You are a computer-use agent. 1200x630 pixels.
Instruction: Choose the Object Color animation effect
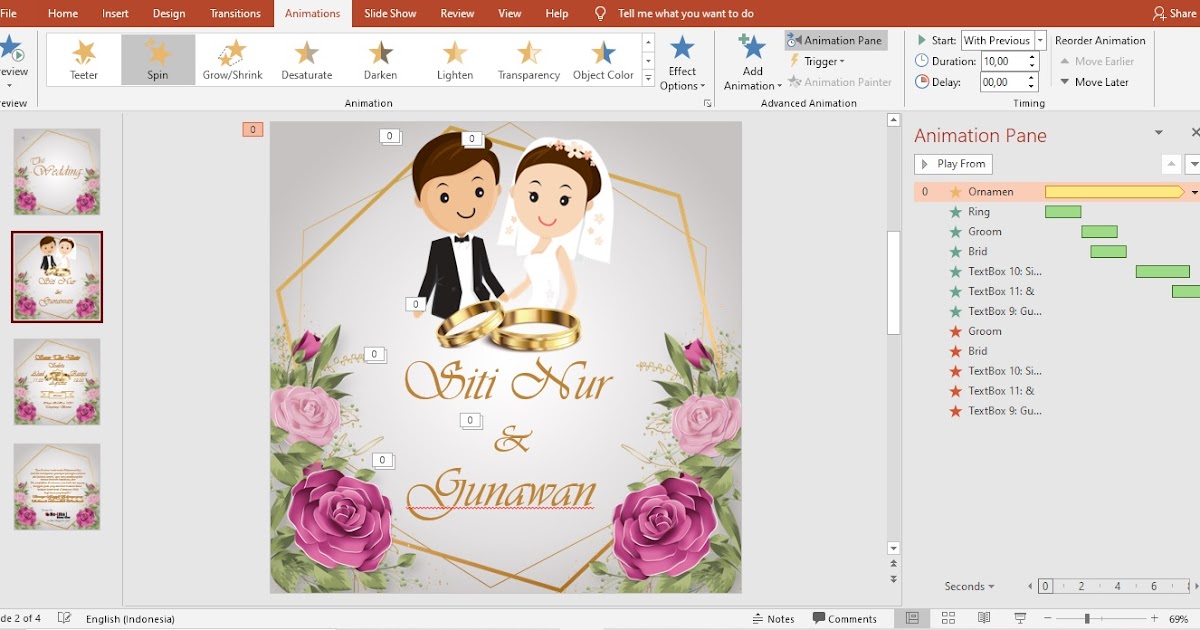pos(603,59)
